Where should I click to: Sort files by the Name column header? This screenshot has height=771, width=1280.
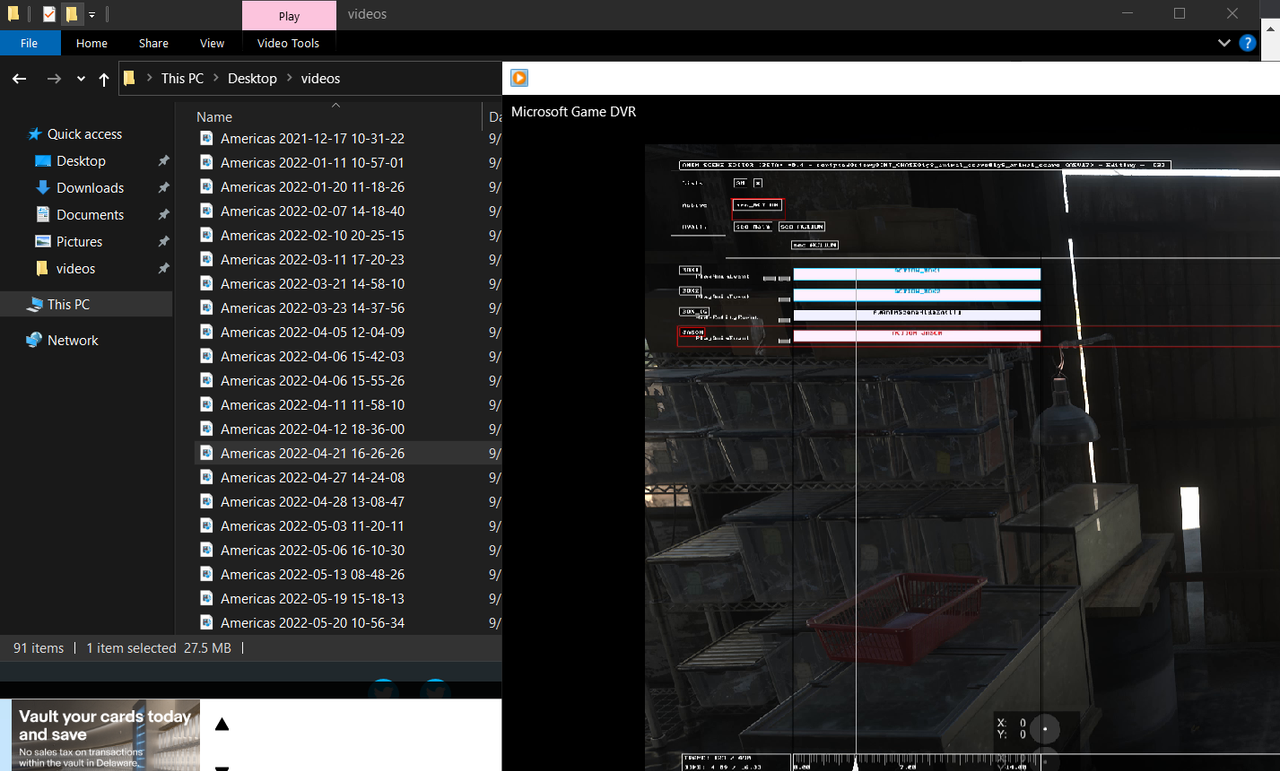click(x=214, y=117)
